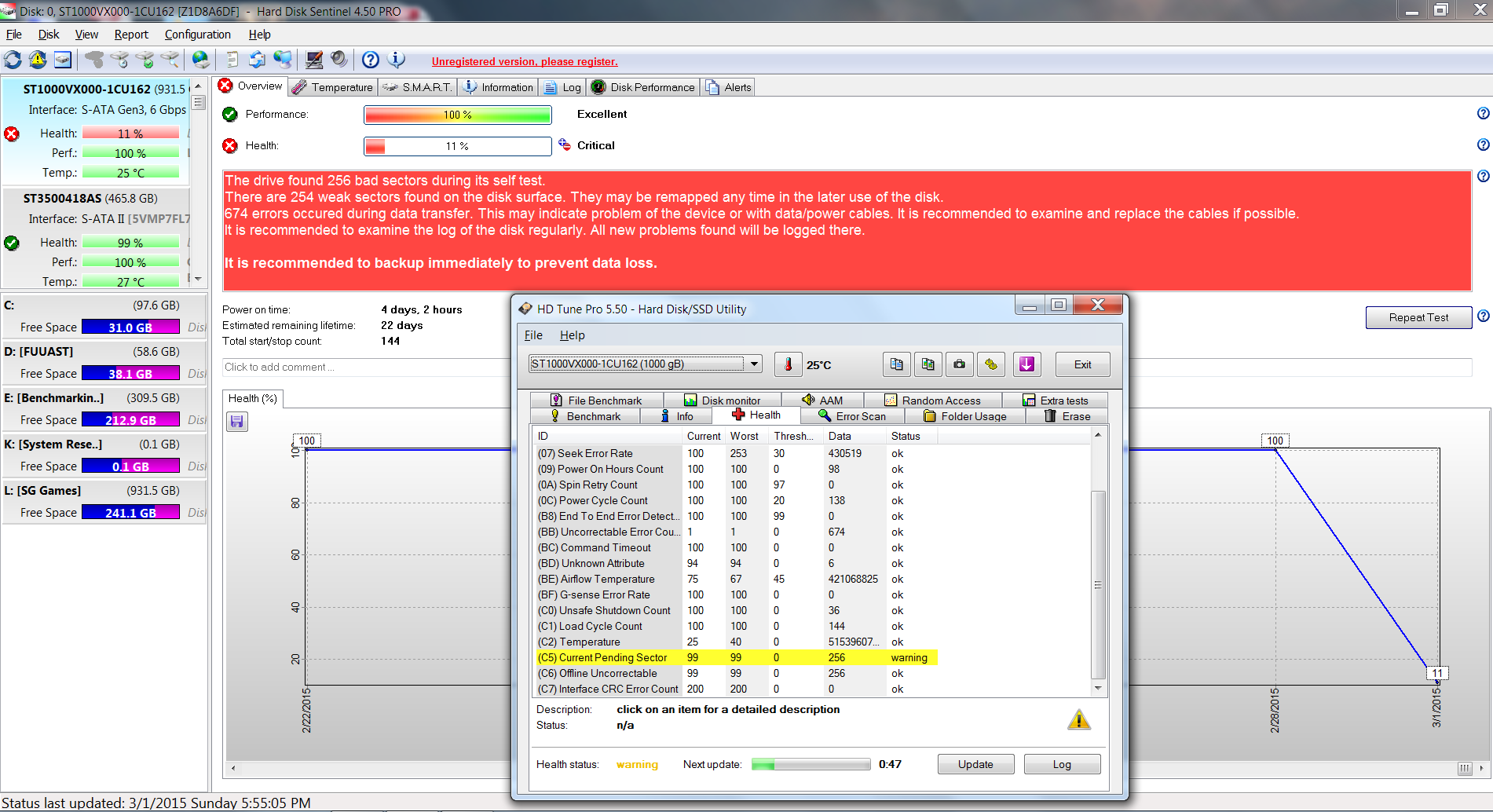Open the HD Tune drive selection dropdown
This screenshot has height=812, width=1493.
[x=754, y=364]
